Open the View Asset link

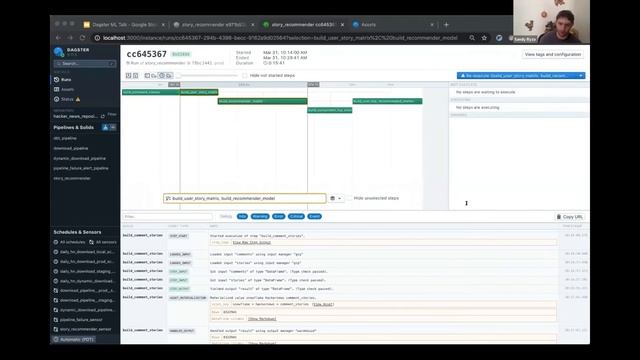(x=322, y=304)
